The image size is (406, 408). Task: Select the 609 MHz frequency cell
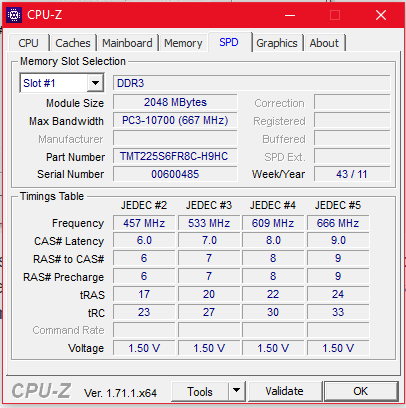click(273, 223)
